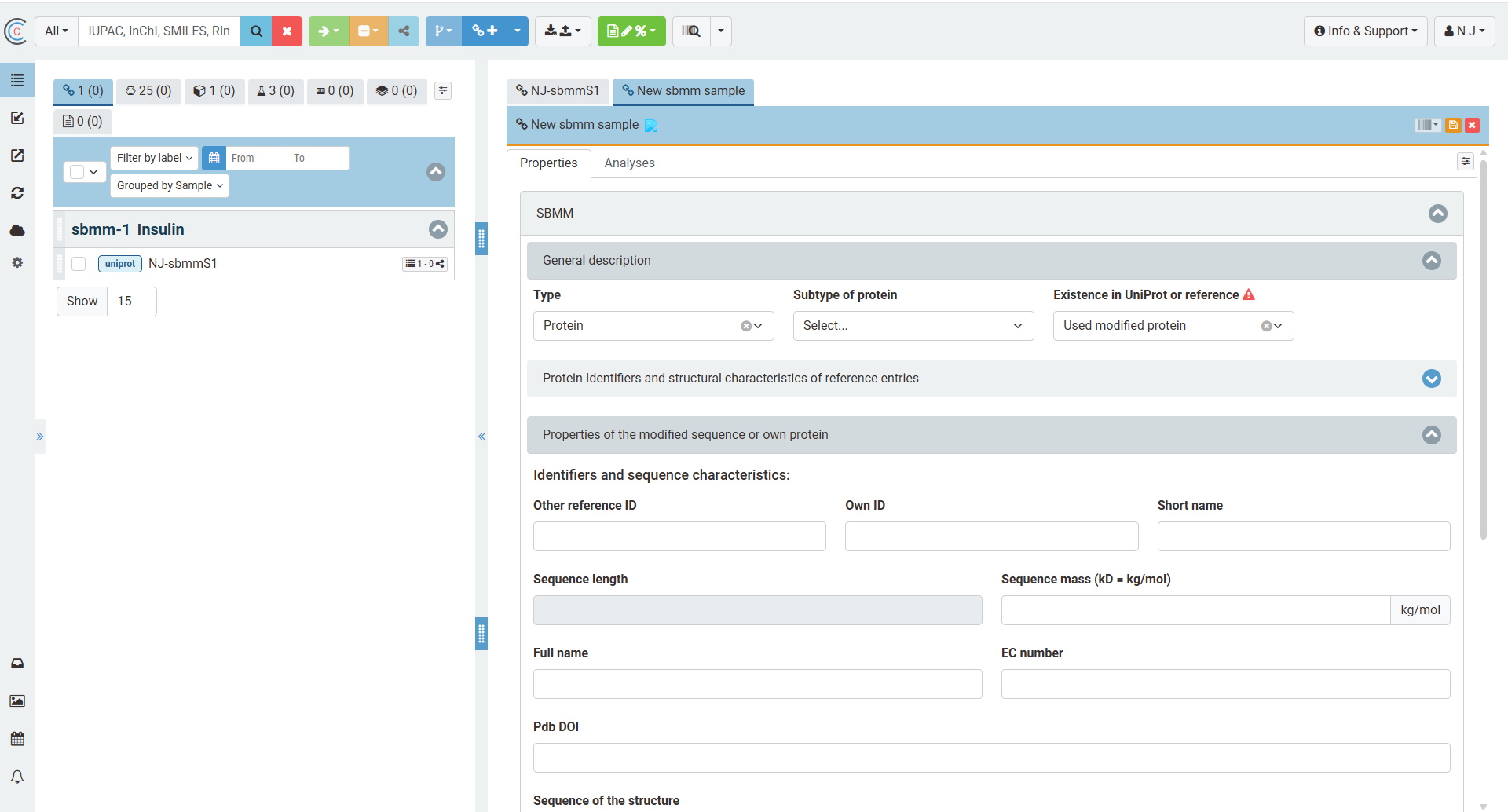Click the magnifier search icon button

coord(256,31)
